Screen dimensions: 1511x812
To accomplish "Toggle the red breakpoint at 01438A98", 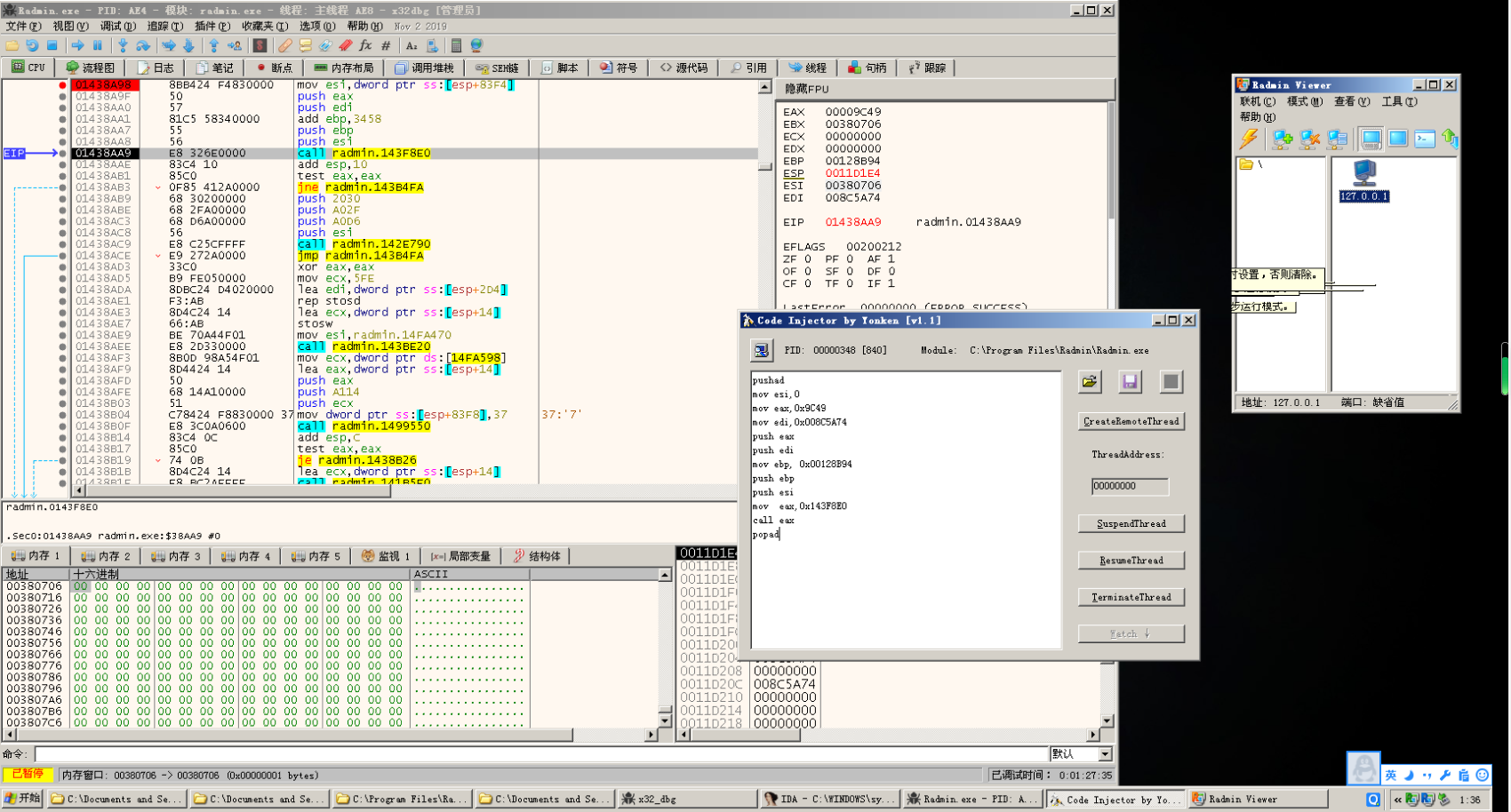I will 62,85.
